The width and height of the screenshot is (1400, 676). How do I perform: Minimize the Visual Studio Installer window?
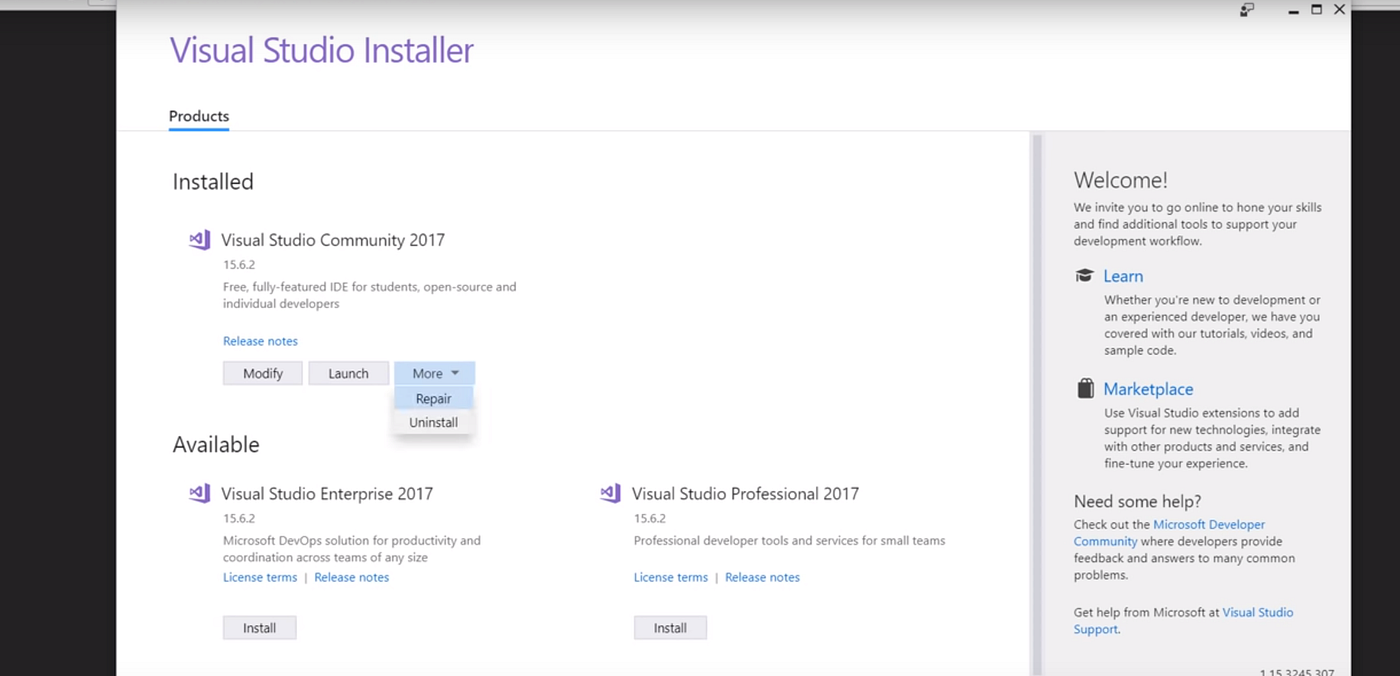1293,10
